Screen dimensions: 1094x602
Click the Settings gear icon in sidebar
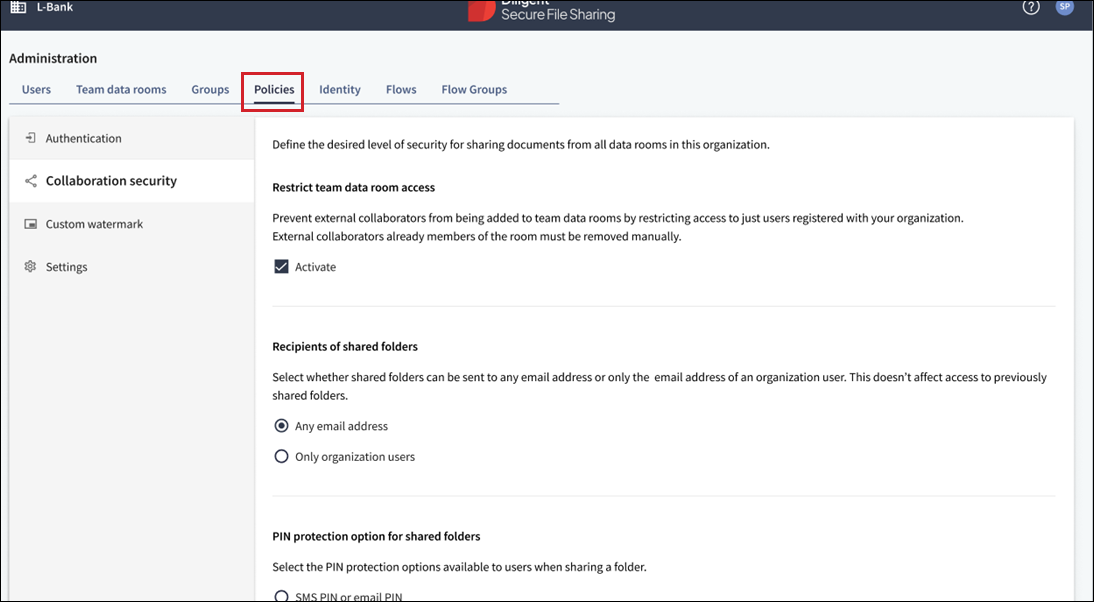pyautogui.click(x=30, y=267)
